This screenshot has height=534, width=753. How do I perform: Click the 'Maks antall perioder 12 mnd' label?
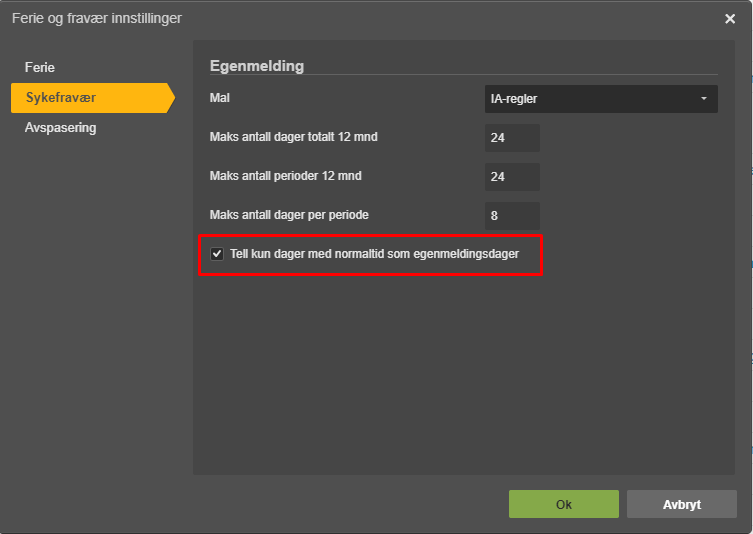(285, 176)
